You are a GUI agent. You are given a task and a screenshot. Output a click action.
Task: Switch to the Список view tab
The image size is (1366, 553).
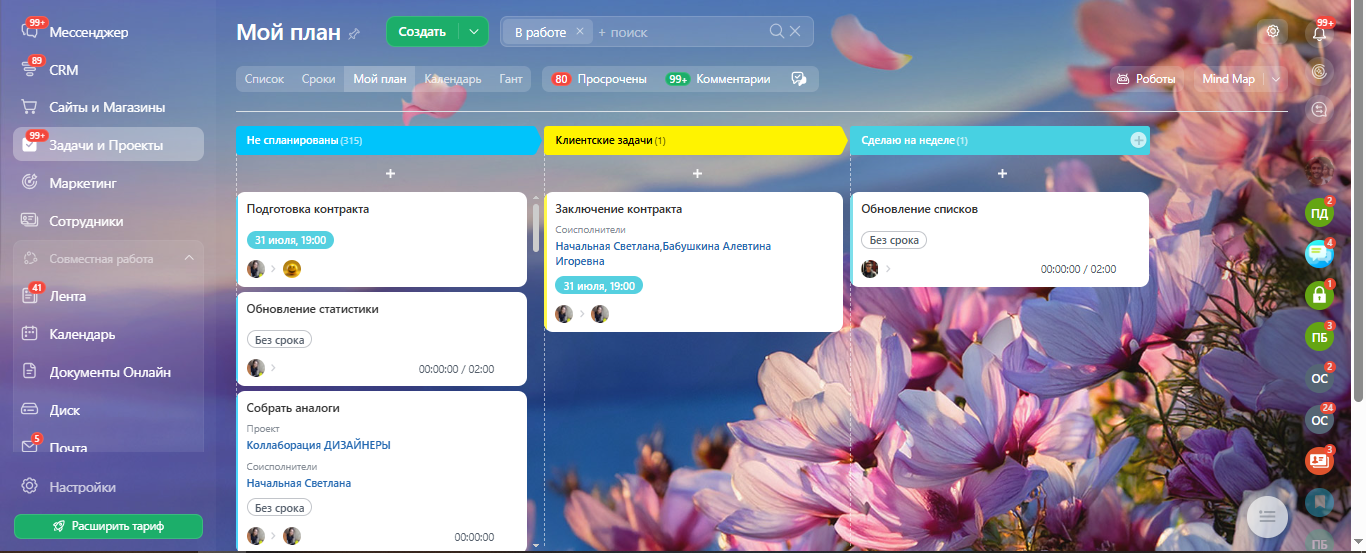click(264, 79)
